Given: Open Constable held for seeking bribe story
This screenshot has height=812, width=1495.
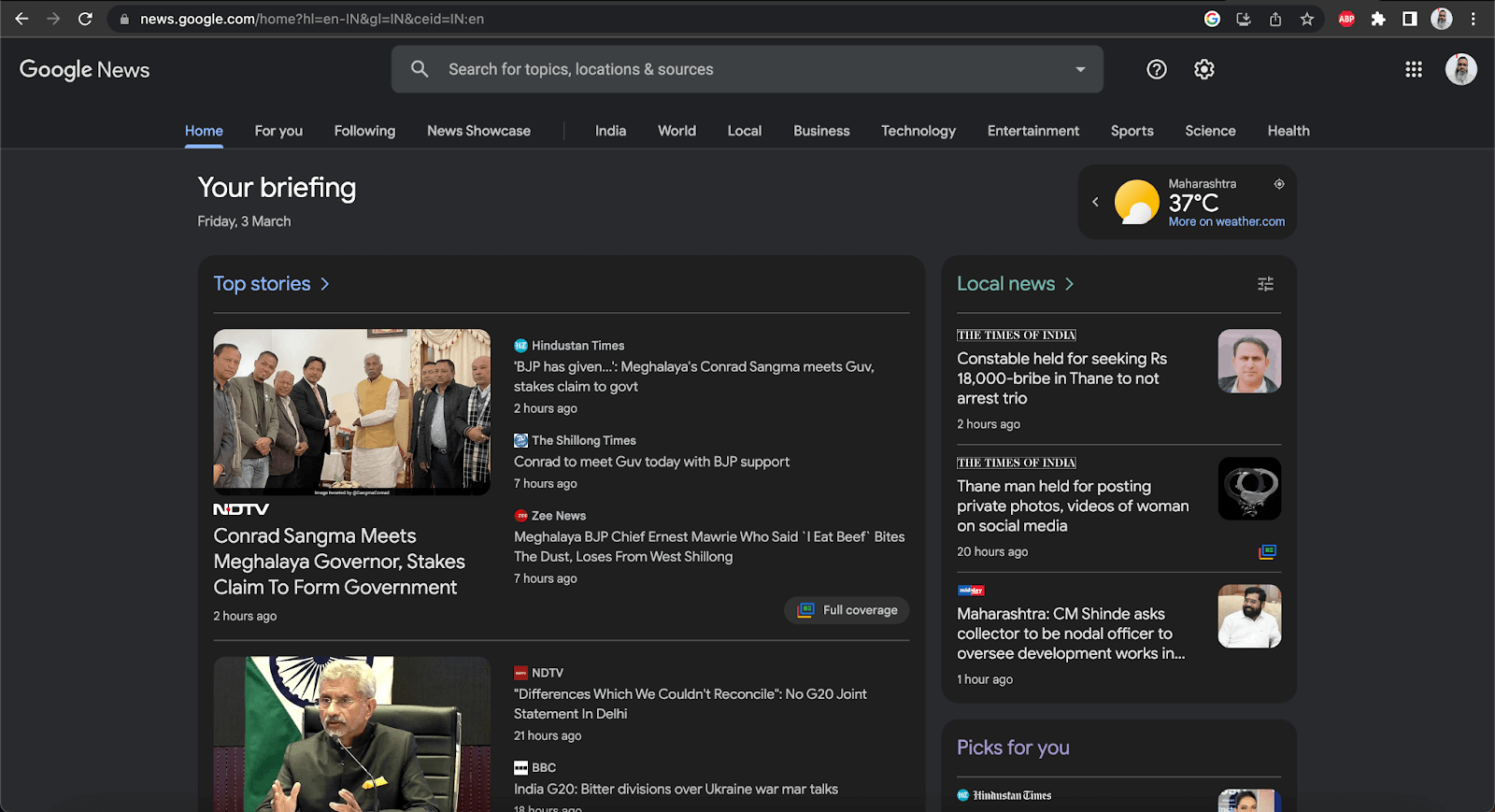Looking at the screenshot, I should click(1061, 378).
